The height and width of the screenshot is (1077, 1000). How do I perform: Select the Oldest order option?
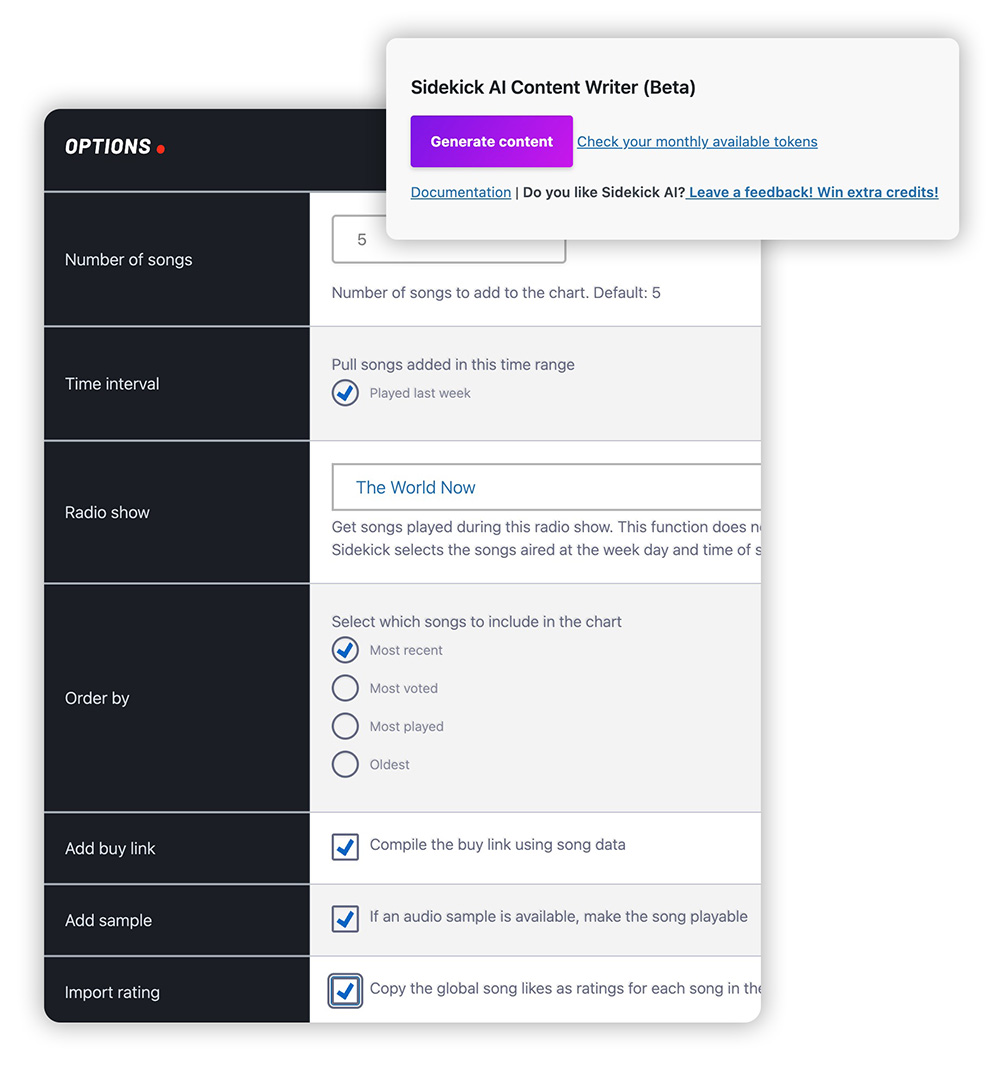coord(345,764)
